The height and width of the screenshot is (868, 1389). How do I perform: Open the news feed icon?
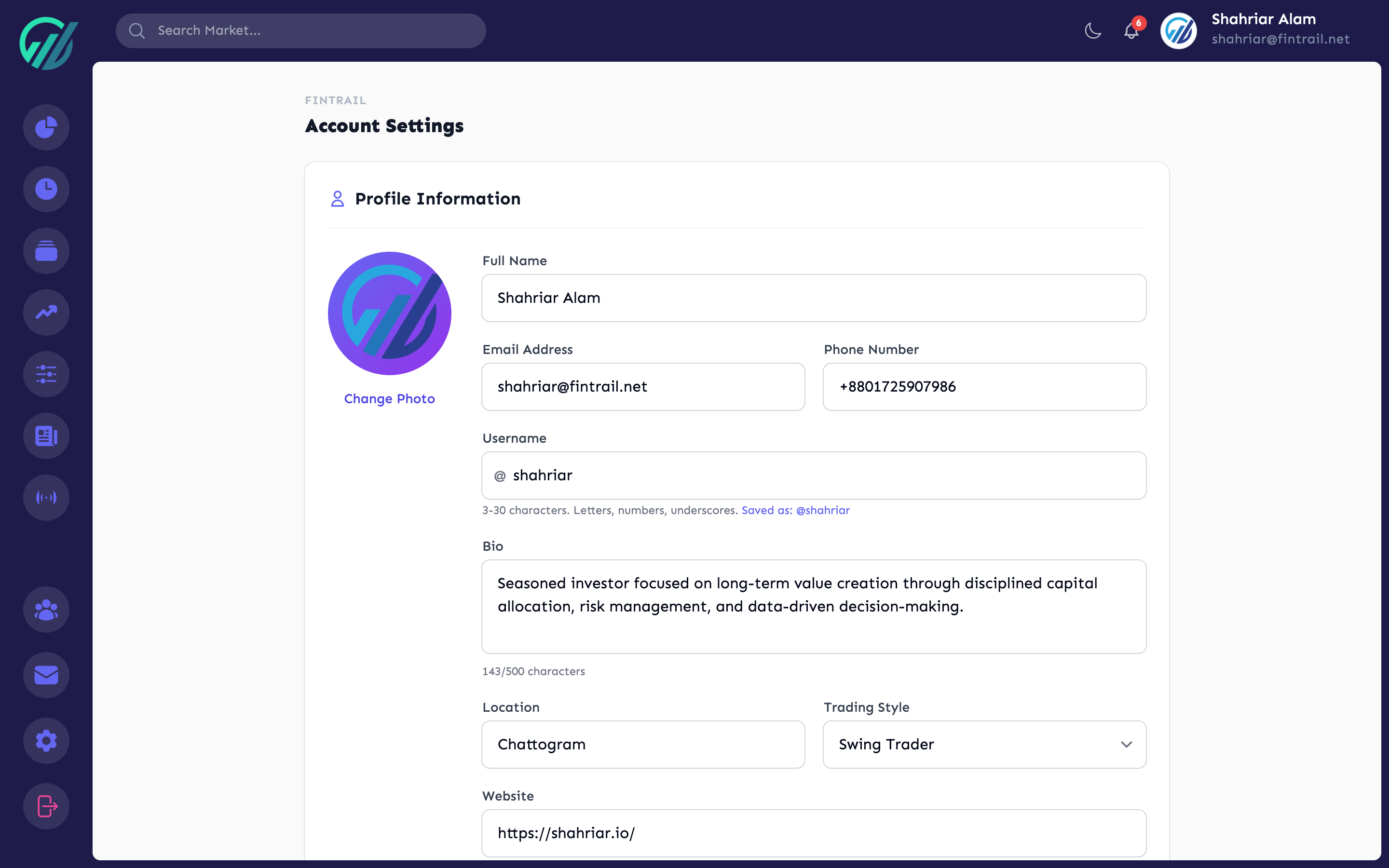46,436
